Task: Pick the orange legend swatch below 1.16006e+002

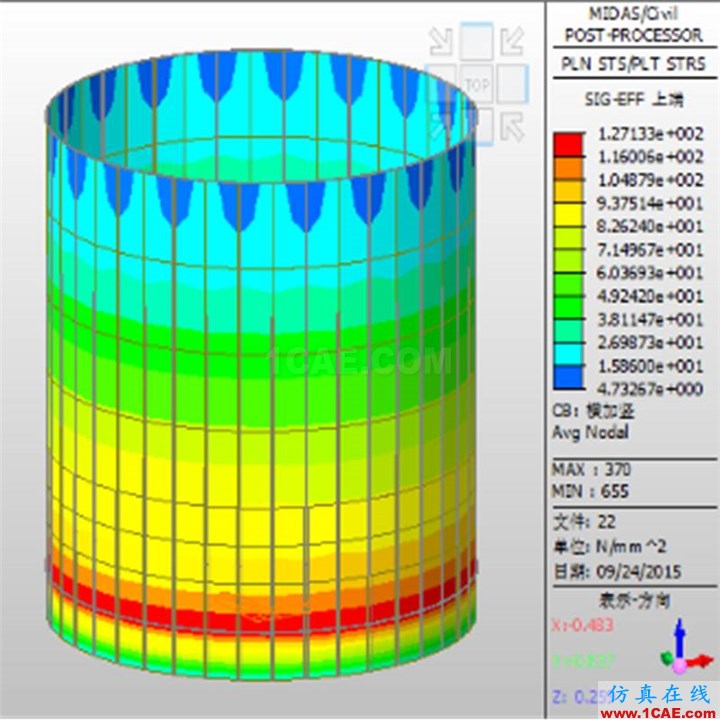Action: click(x=568, y=168)
